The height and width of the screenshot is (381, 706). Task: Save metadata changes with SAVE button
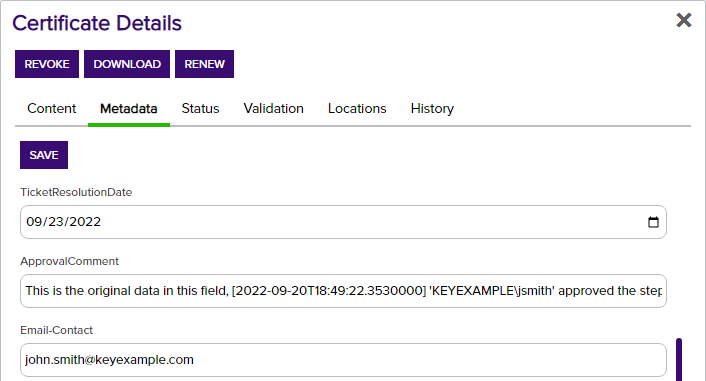44,155
